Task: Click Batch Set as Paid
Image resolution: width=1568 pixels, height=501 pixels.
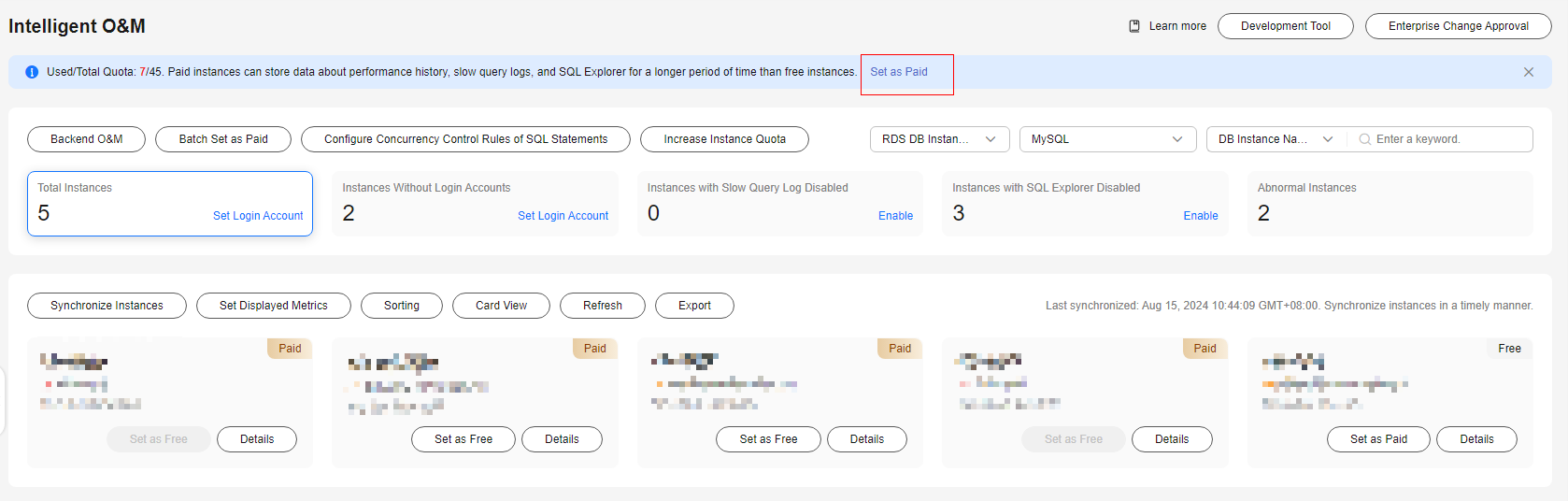Action: [223, 139]
